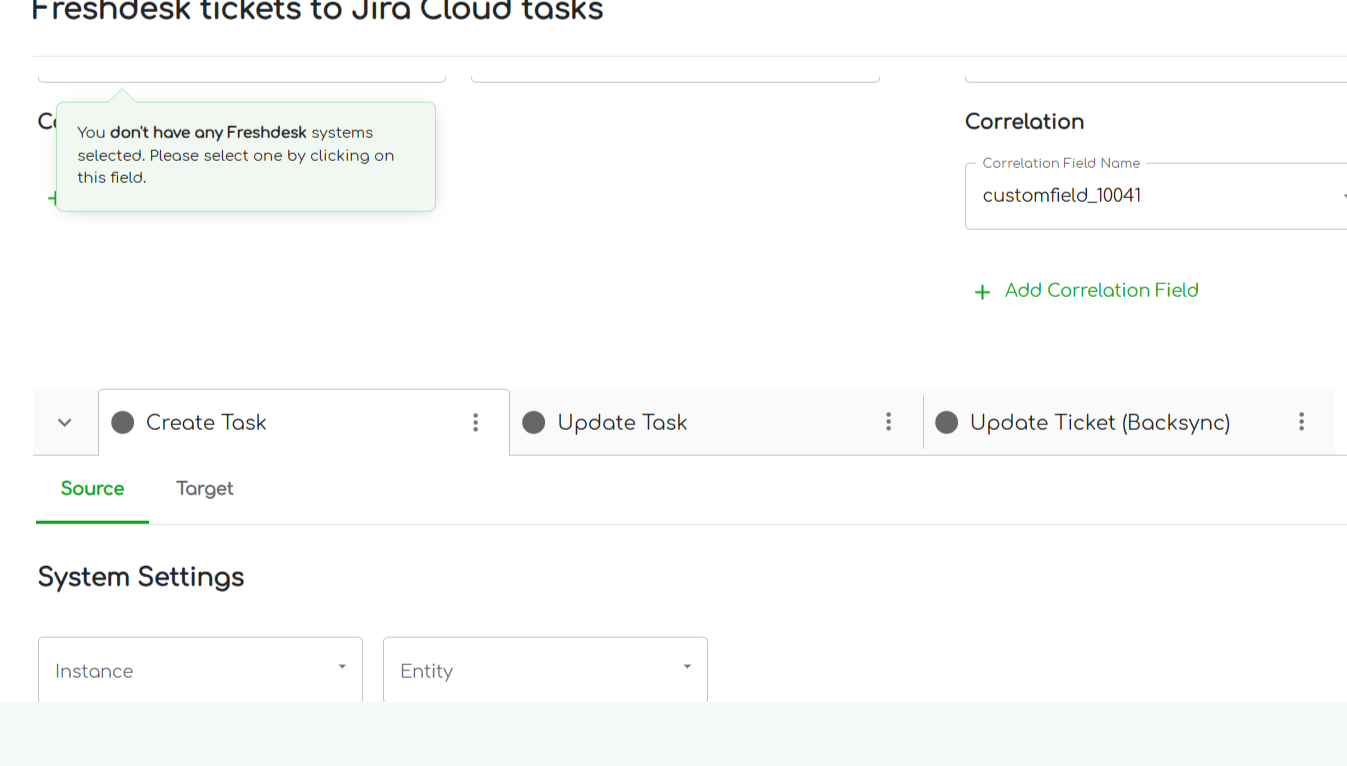Click the Instance dropdown arrow
This screenshot has width=1347, height=766.
click(x=342, y=667)
